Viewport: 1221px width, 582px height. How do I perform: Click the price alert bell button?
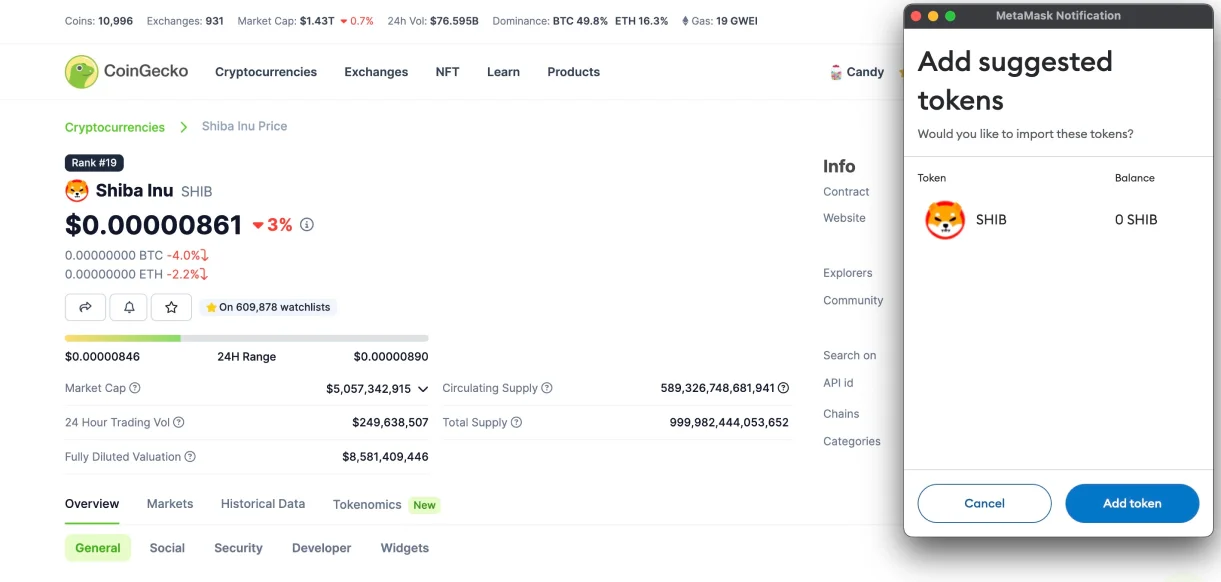[x=129, y=307]
